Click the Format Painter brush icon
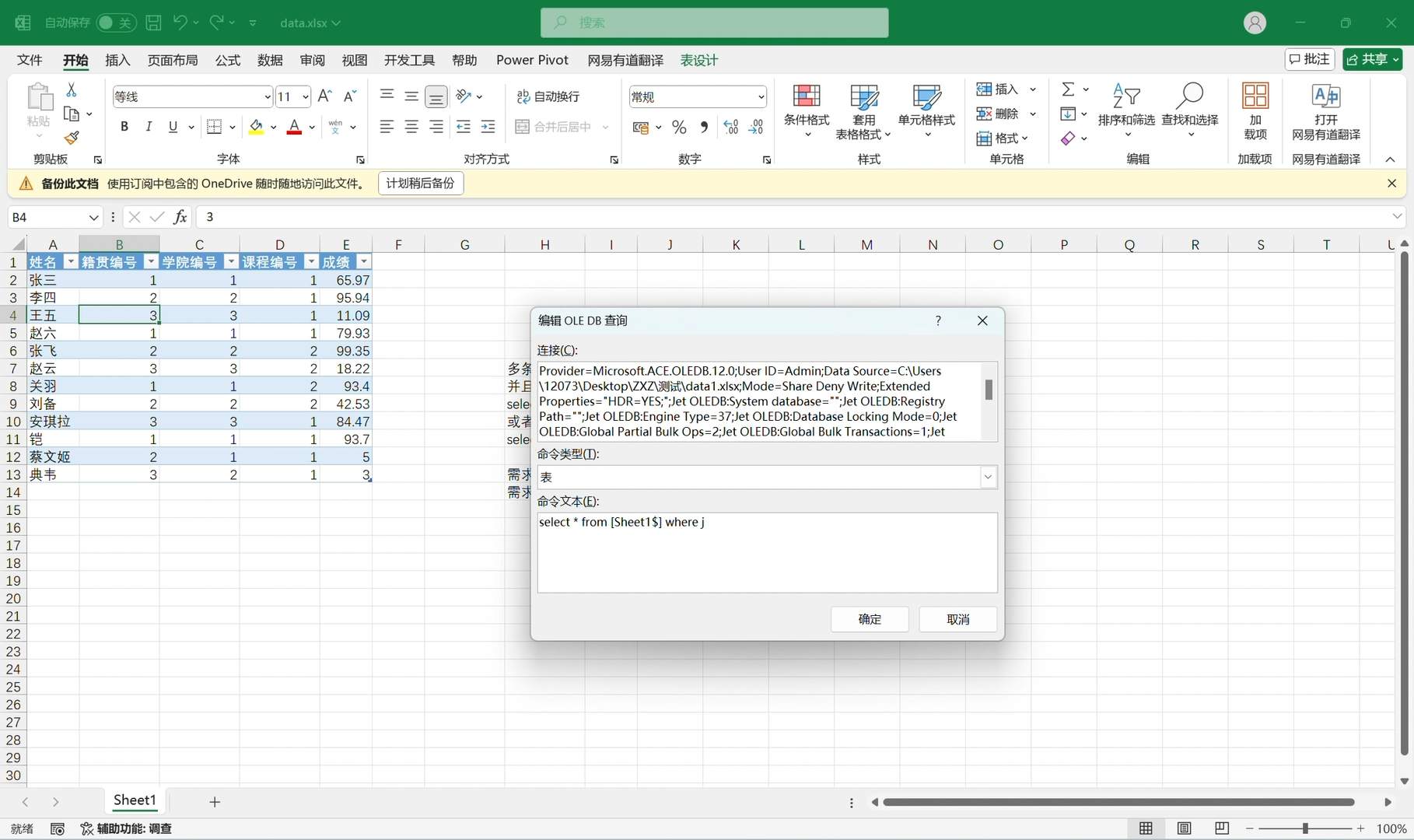 click(x=72, y=138)
